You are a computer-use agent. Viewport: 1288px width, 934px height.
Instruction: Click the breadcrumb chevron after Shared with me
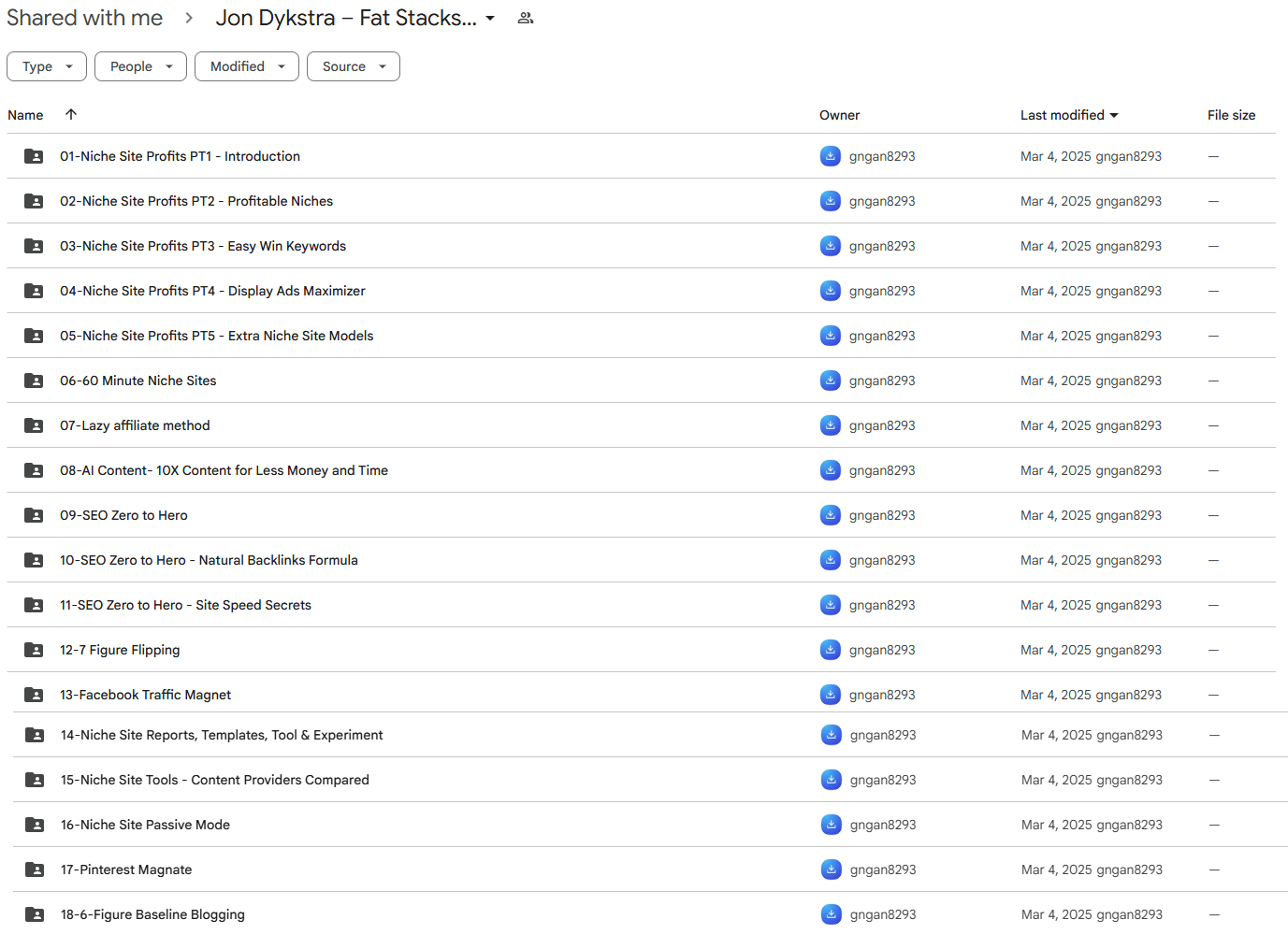pyautogui.click(x=189, y=18)
